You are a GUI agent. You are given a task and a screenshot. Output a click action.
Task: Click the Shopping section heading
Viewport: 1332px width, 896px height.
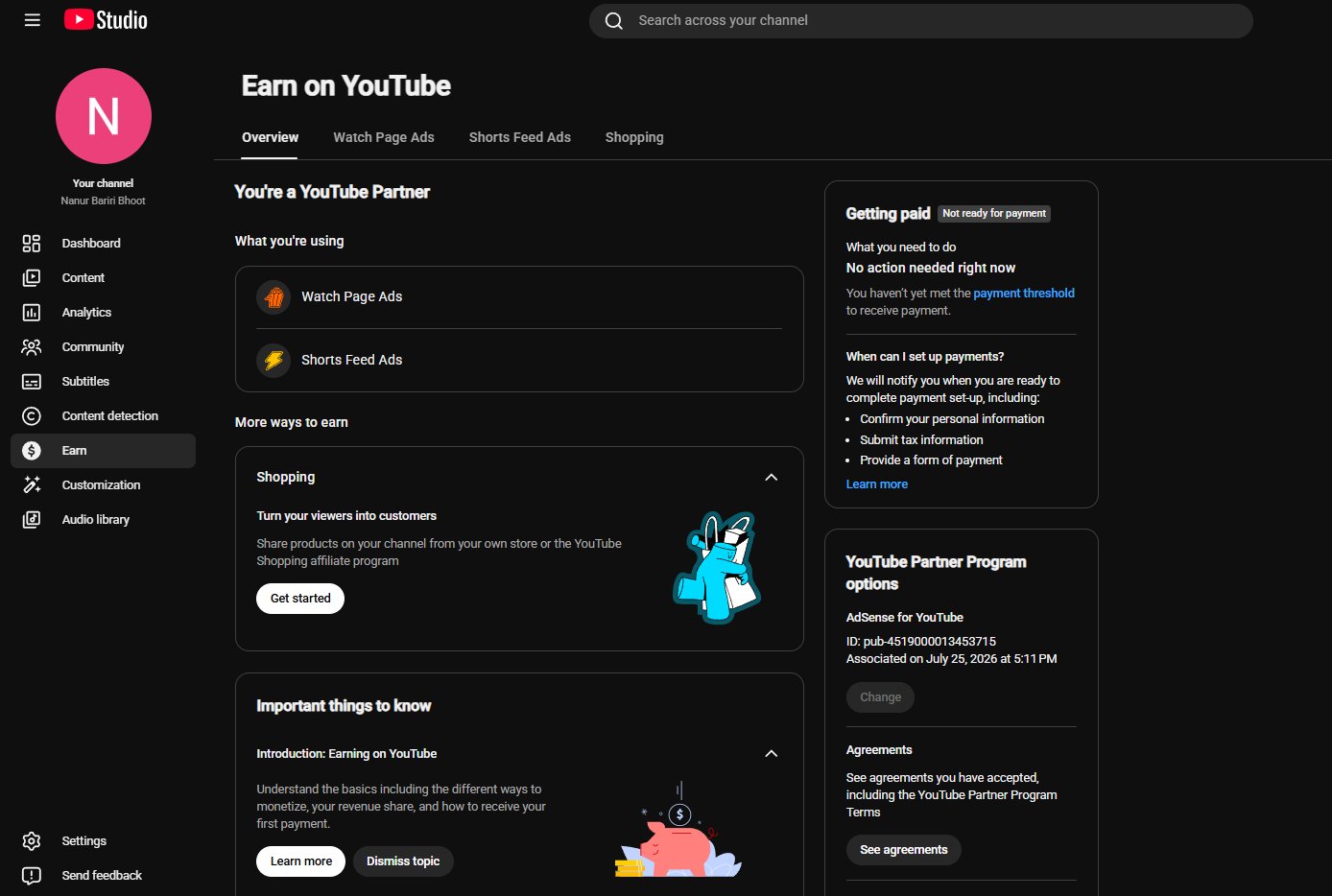click(286, 478)
